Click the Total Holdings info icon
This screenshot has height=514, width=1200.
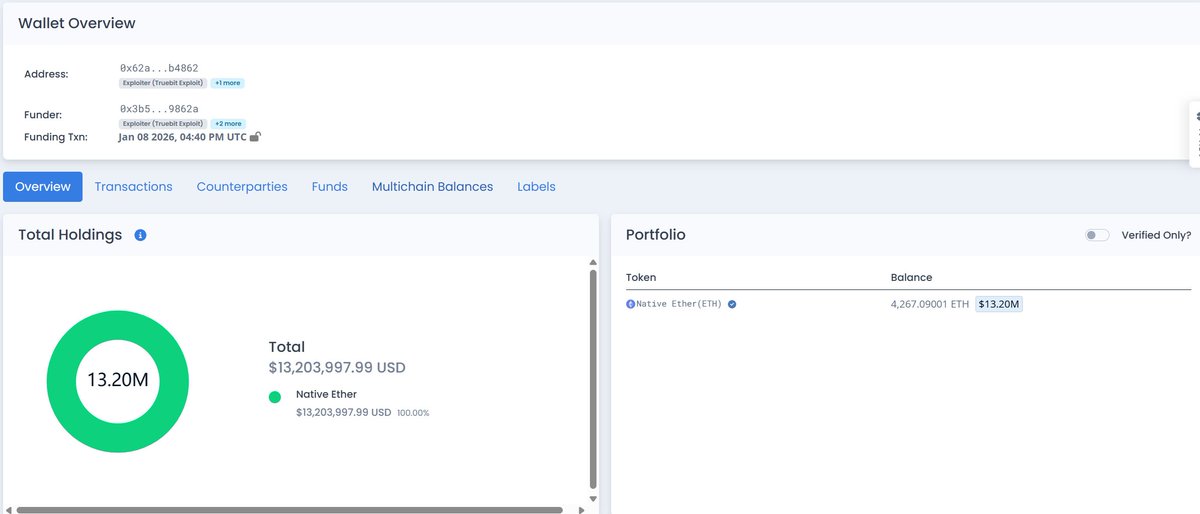(140, 235)
